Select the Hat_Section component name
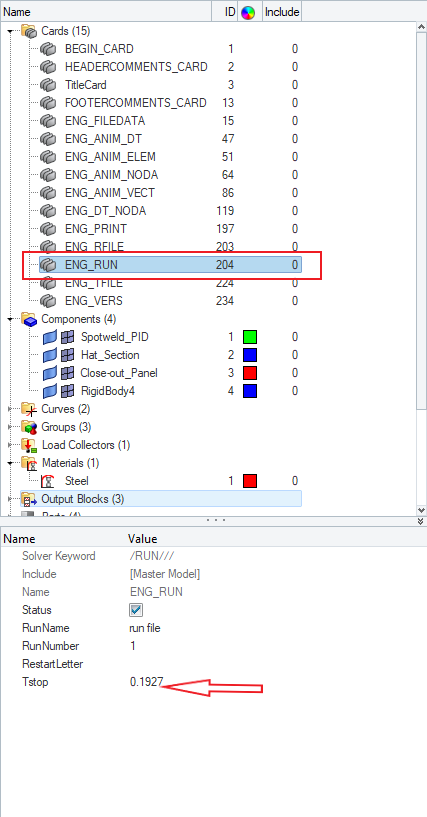Screen dimensions: 427x817 [x=110, y=355]
